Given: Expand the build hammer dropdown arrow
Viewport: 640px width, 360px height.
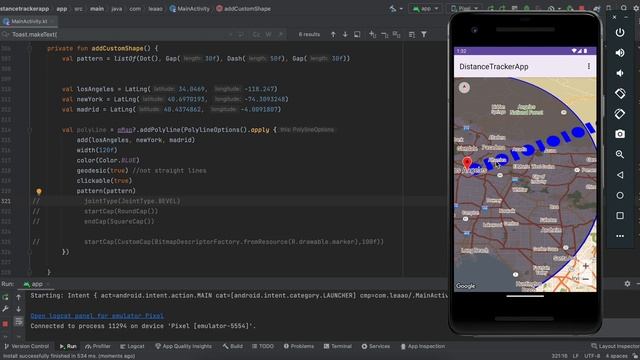Looking at the screenshot, I should 401,9.
